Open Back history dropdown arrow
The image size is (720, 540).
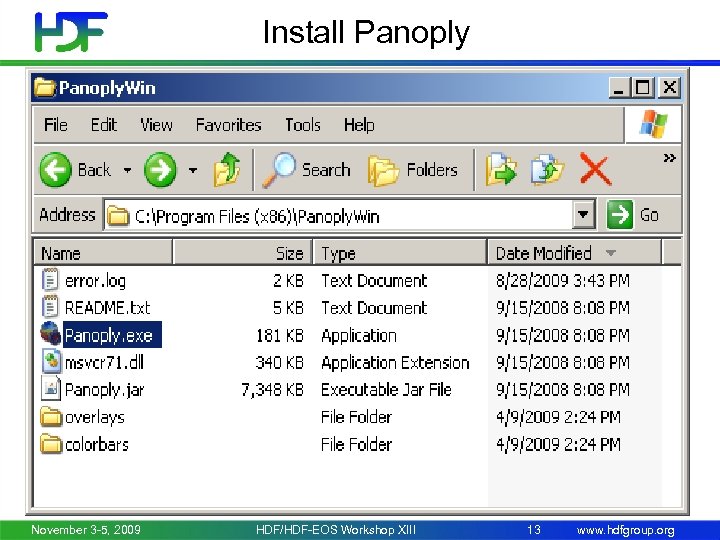127,170
